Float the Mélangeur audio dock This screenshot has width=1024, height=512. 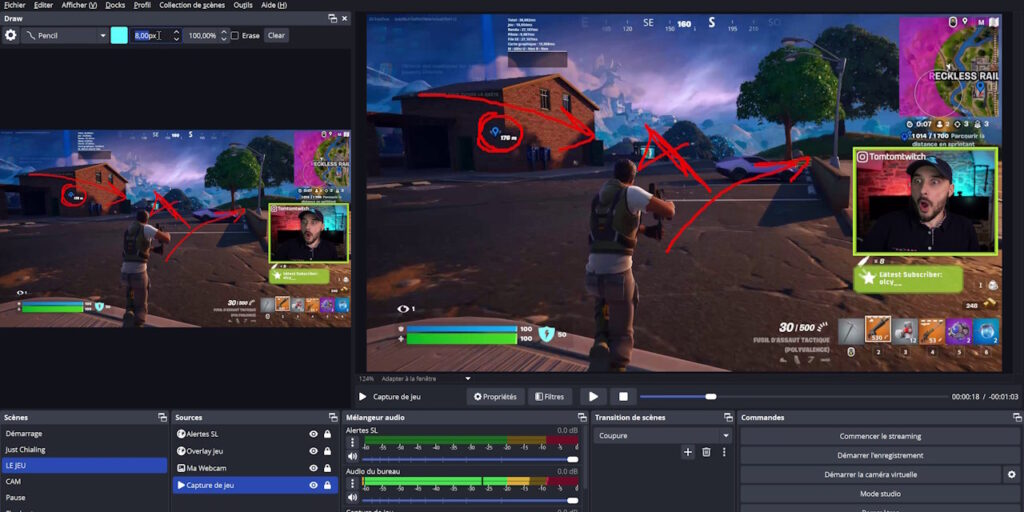point(581,417)
